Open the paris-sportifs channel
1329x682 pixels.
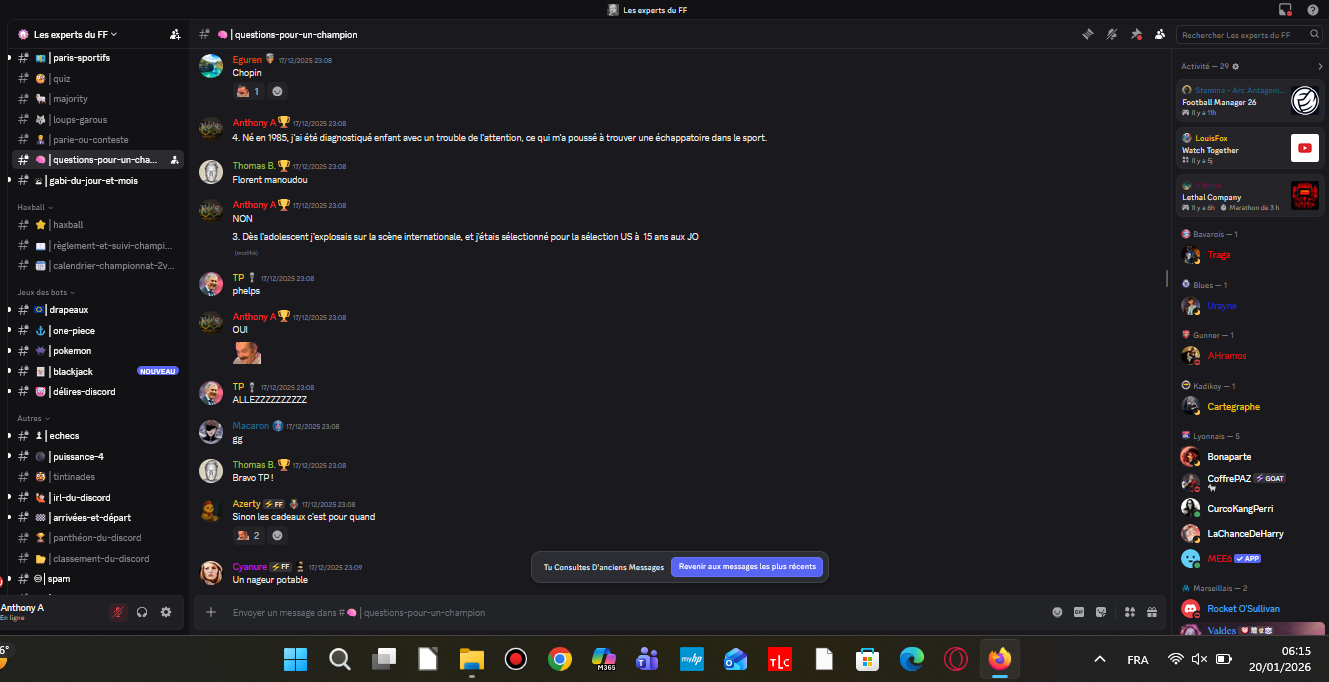tap(98, 58)
